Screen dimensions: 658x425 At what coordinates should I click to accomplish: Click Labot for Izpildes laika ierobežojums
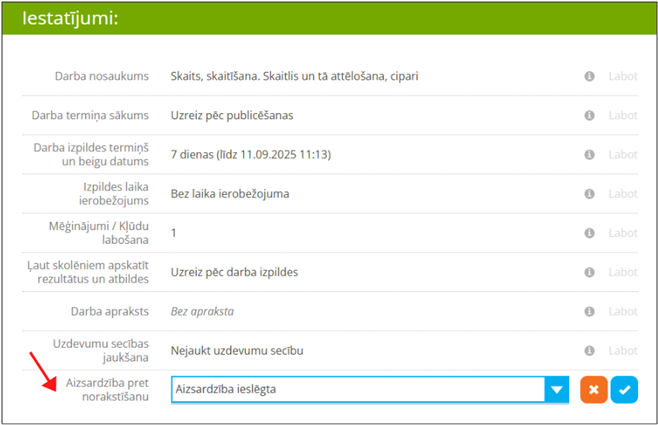(622, 193)
